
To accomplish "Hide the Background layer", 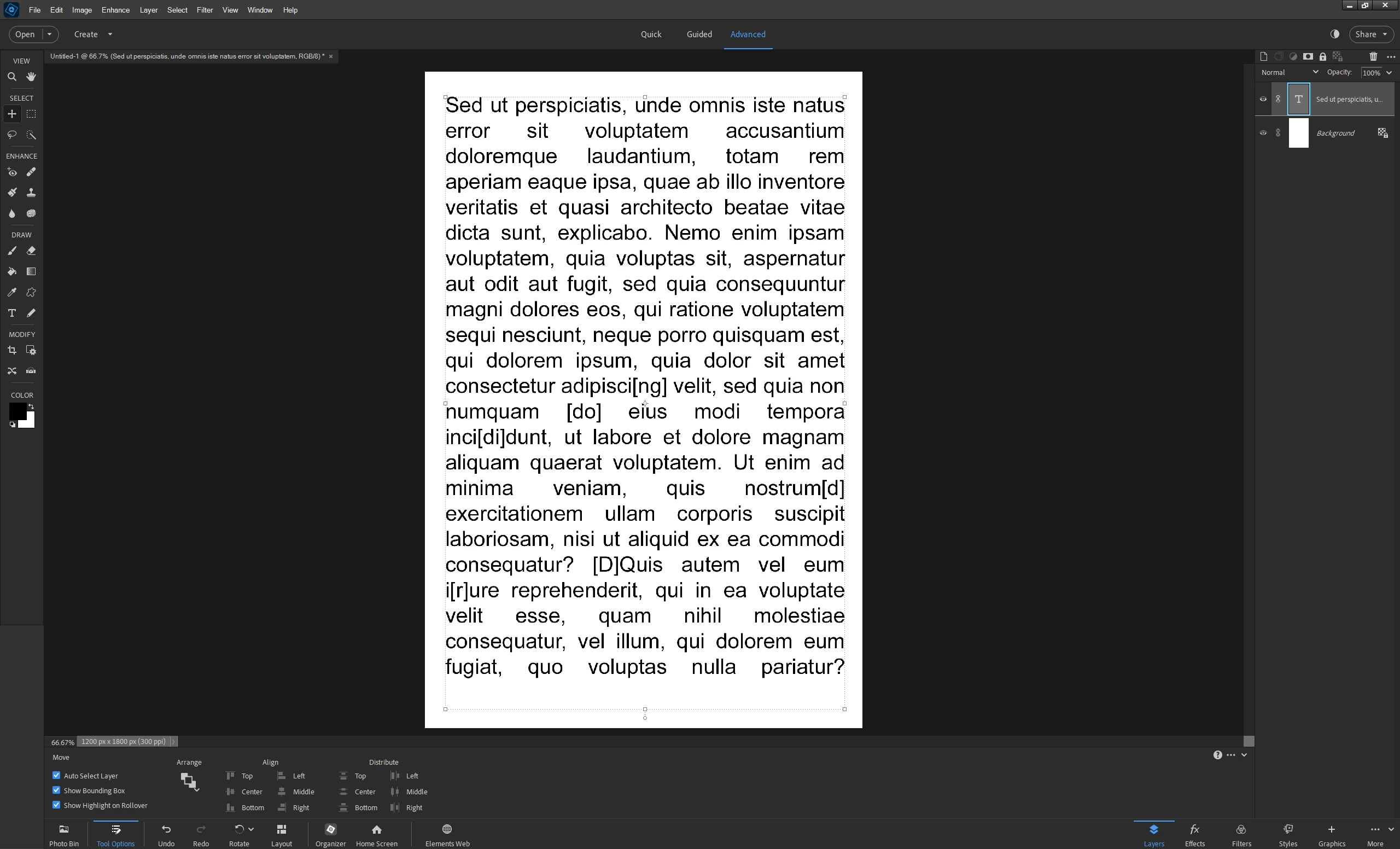I will 1263,133.
